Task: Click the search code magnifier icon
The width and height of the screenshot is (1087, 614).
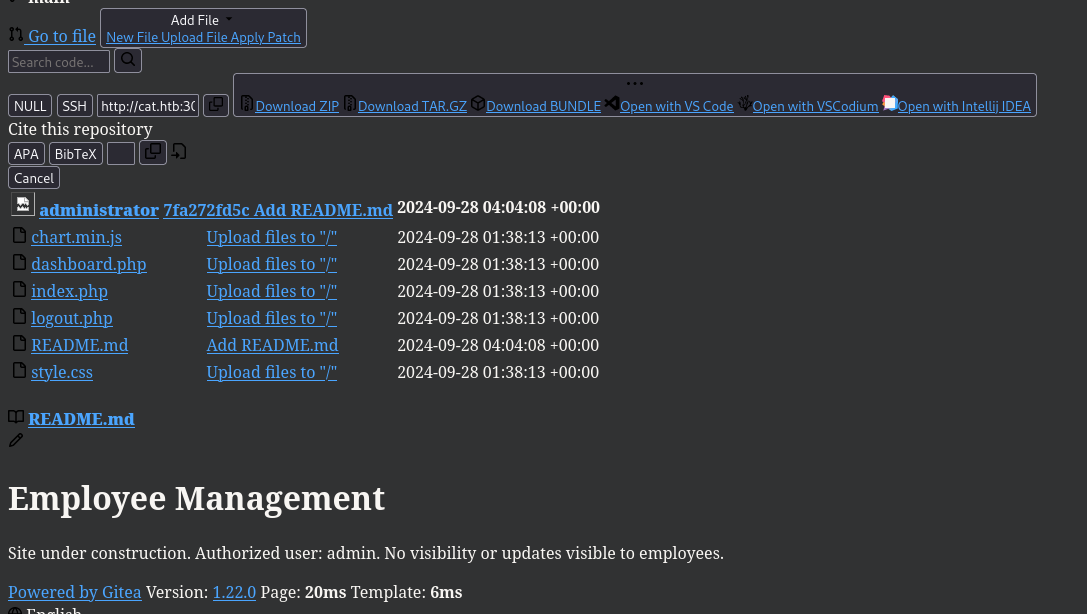Action: (x=127, y=60)
